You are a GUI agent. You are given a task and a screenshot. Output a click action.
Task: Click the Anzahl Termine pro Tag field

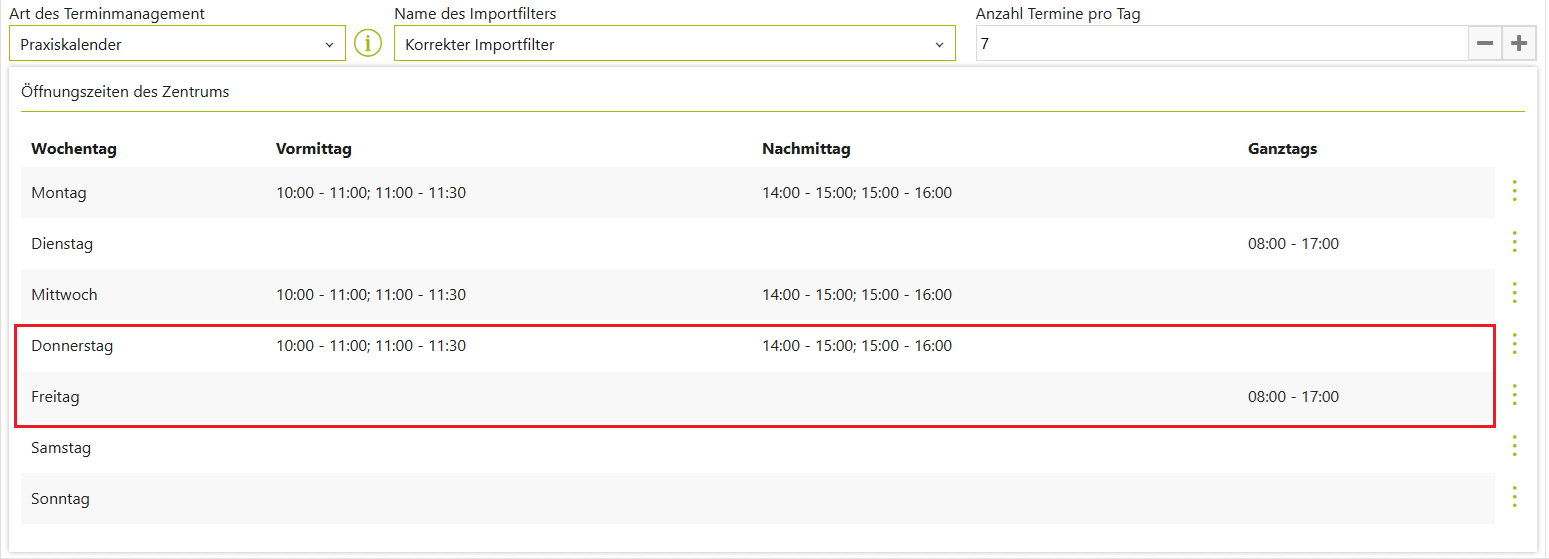pyautogui.click(x=1220, y=44)
